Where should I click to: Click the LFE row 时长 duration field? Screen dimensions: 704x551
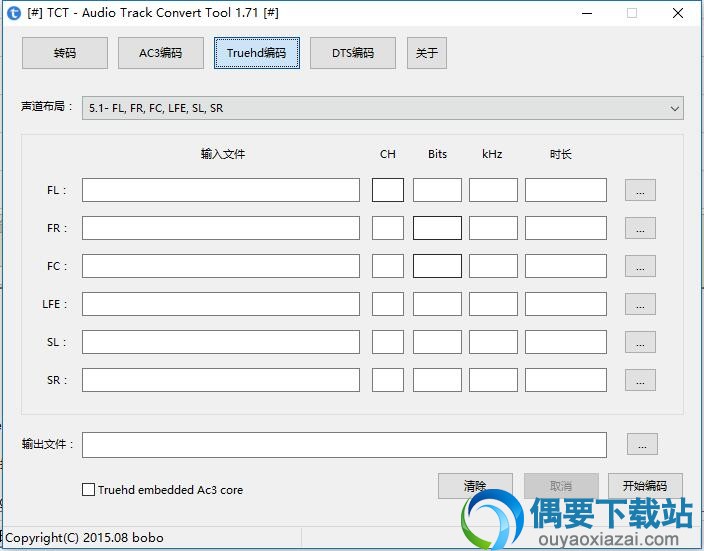click(566, 304)
